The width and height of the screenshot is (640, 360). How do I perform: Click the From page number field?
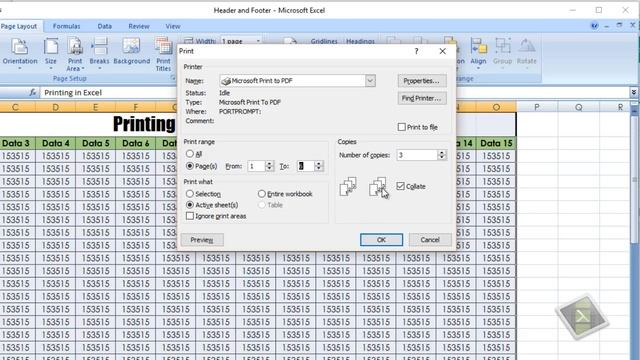pyautogui.click(x=256, y=166)
